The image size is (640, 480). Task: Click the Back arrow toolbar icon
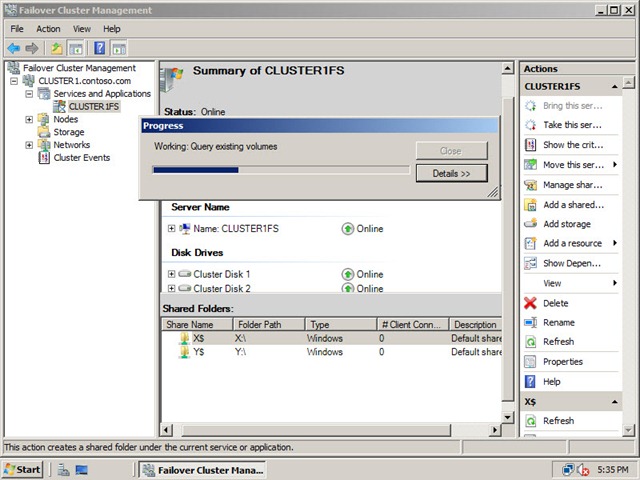tap(14, 49)
